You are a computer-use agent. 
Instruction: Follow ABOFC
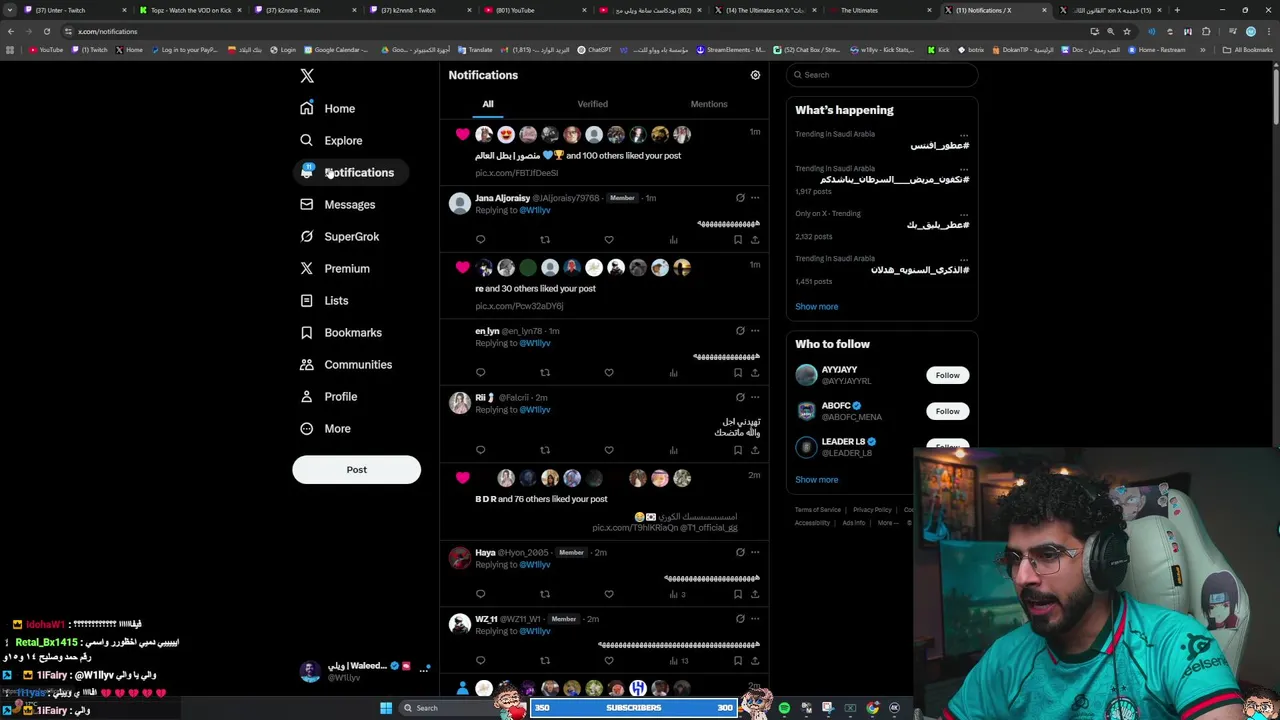click(947, 411)
